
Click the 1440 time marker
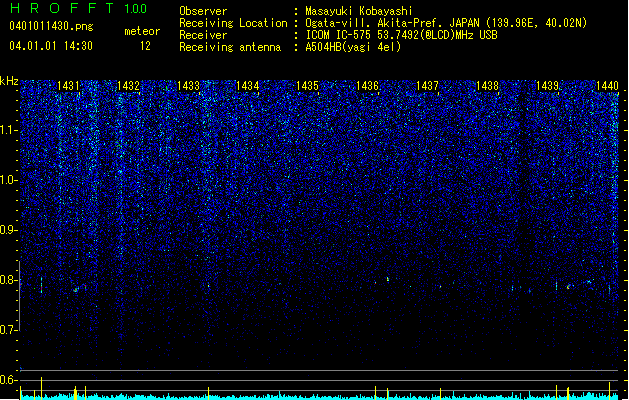pos(607,86)
